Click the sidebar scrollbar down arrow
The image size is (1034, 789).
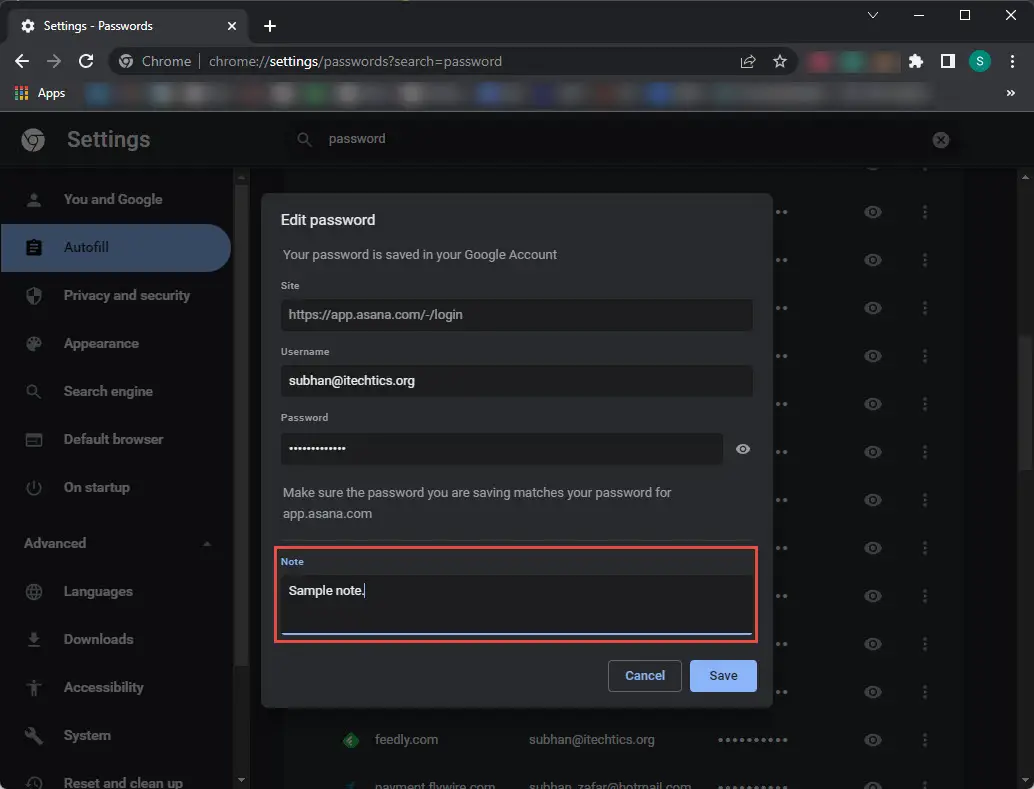(x=241, y=780)
